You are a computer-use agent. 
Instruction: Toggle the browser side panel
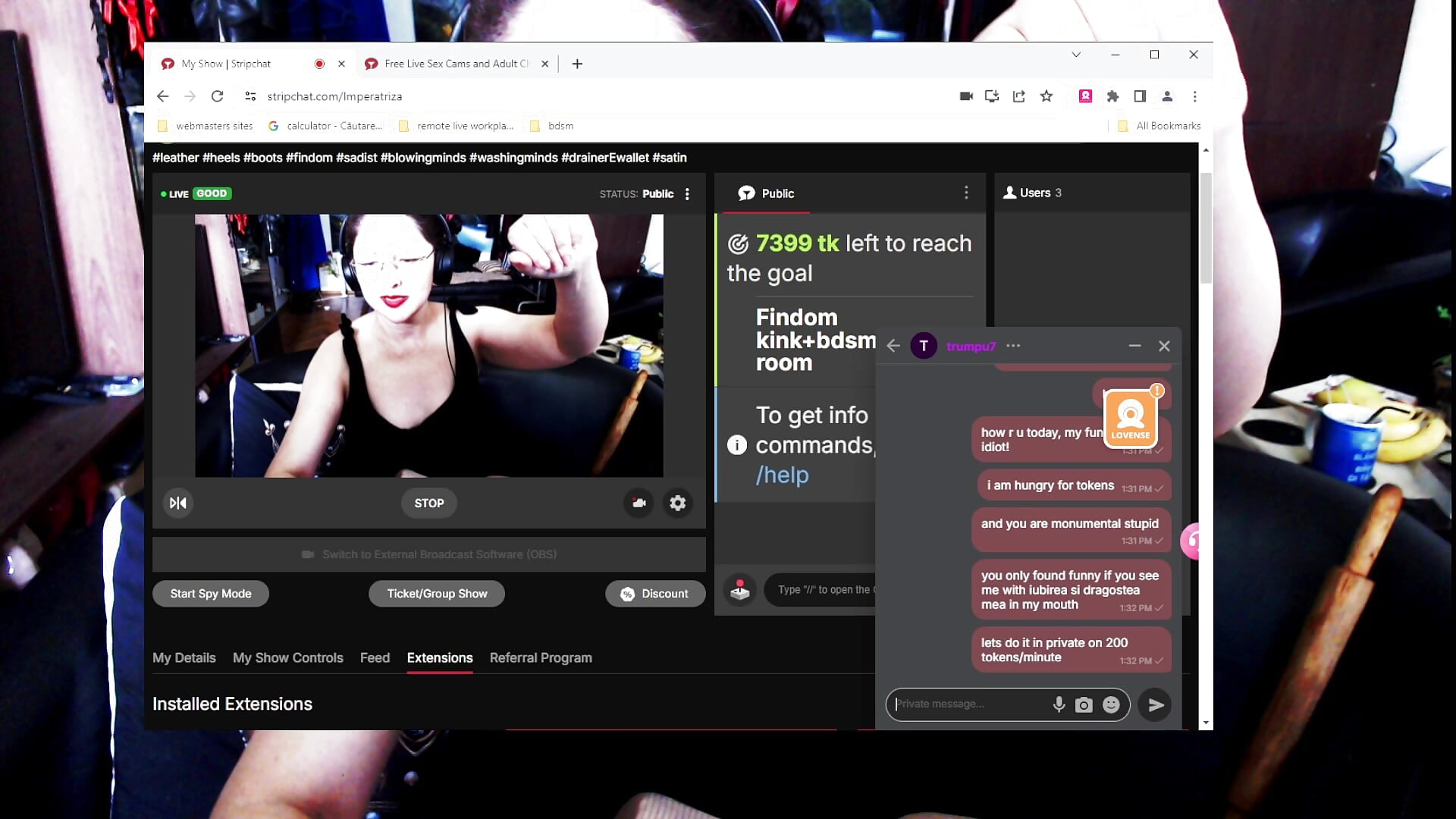(1140, 96)
